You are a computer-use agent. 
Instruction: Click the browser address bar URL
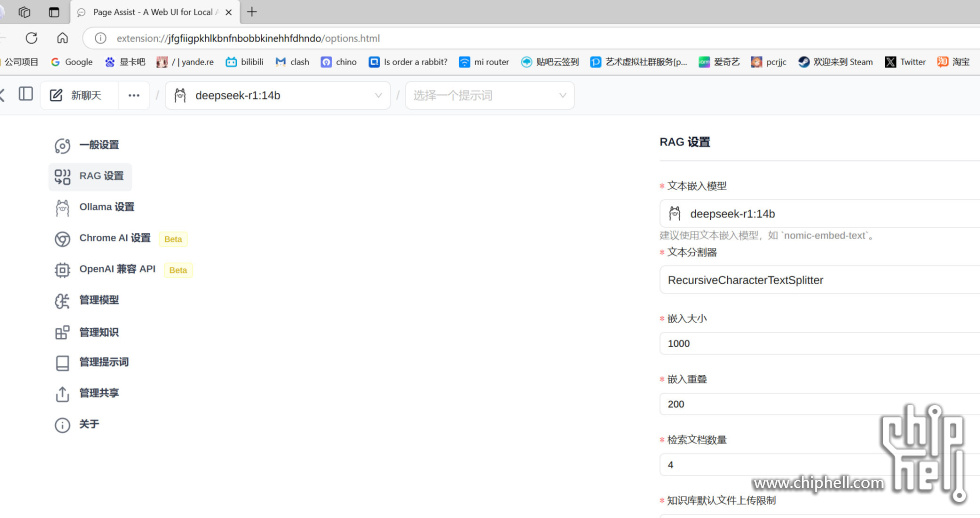[x=248, y=38]
